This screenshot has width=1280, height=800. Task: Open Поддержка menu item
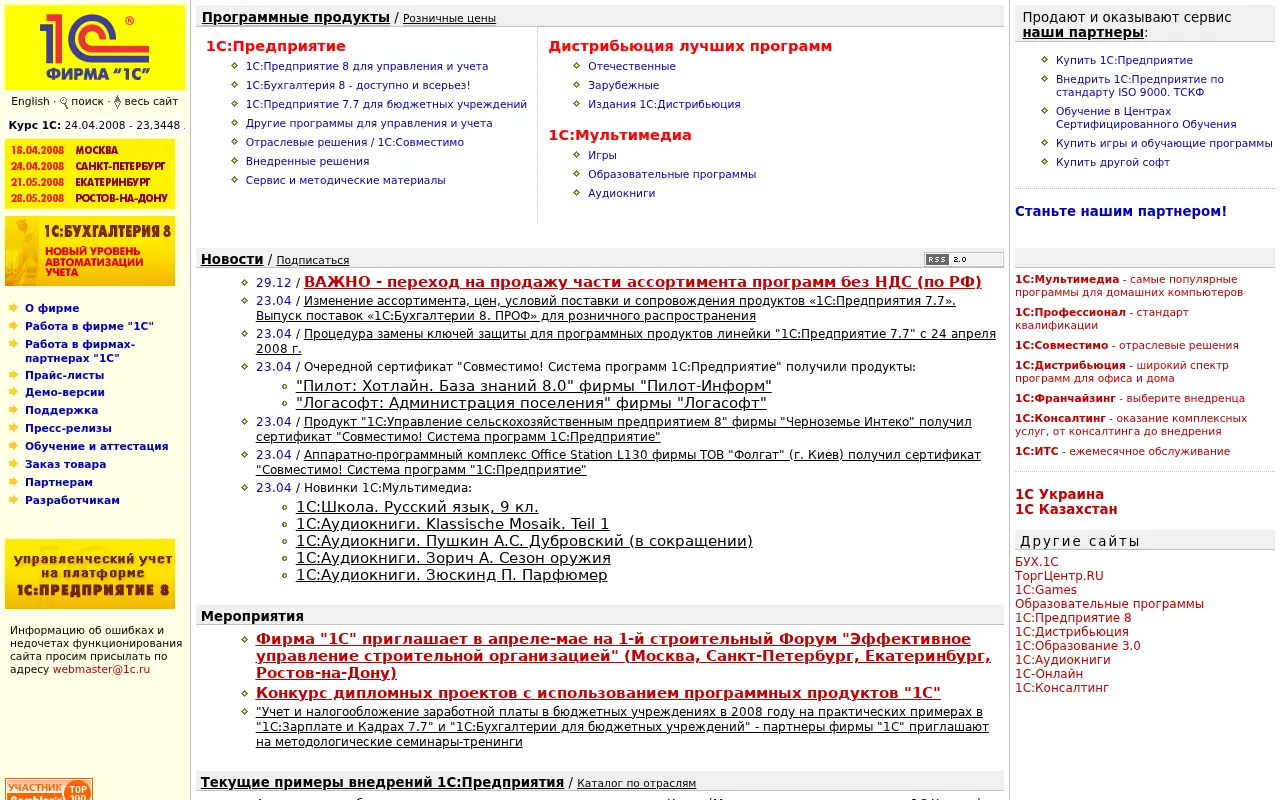click(62, 411)
